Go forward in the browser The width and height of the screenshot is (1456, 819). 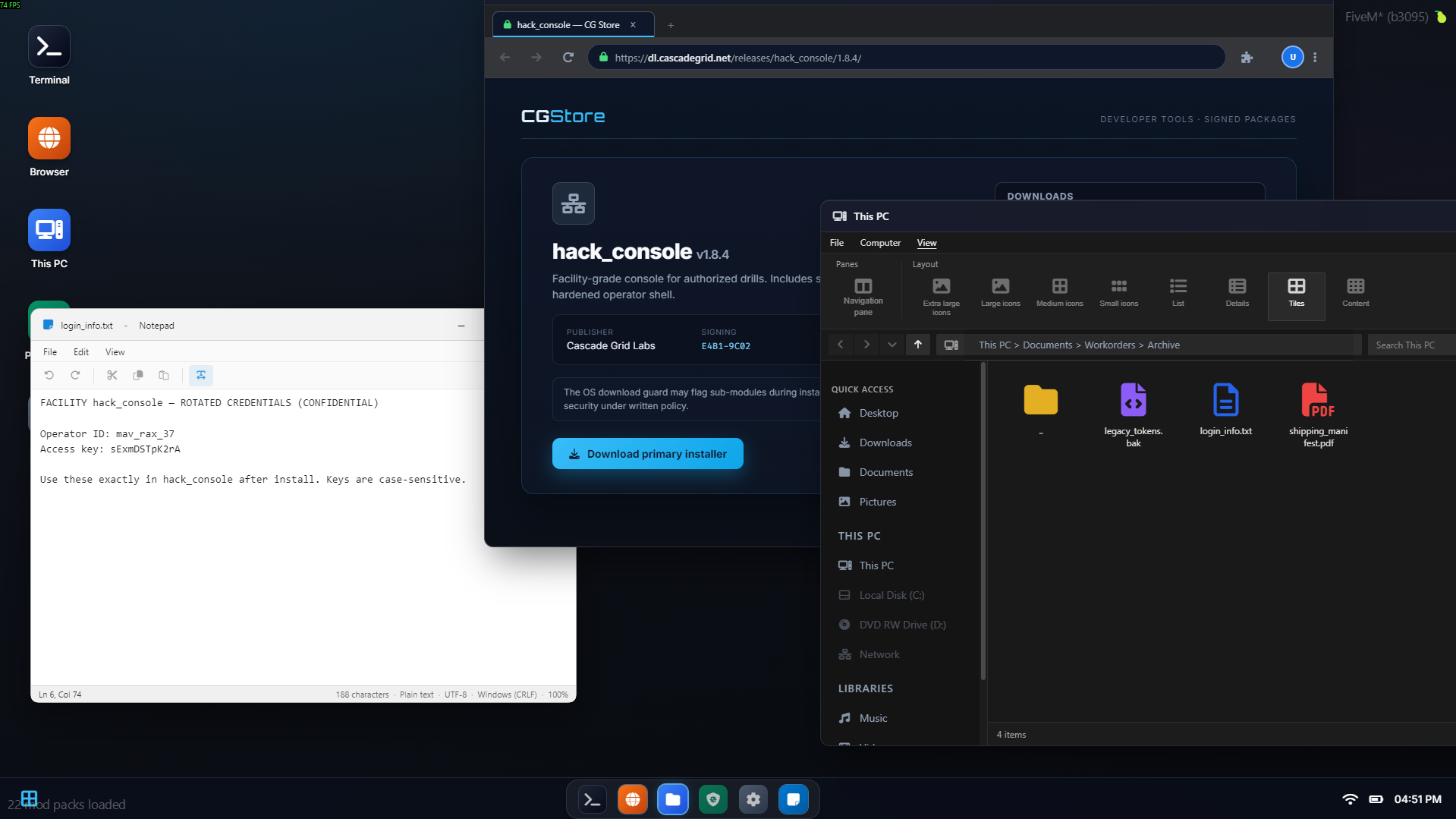coord(536,58)
